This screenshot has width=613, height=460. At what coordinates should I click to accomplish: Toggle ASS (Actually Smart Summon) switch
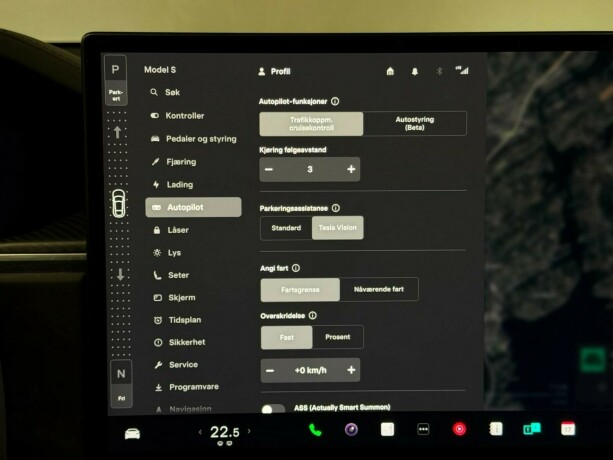pyautogui.click(x=272, y=410)
